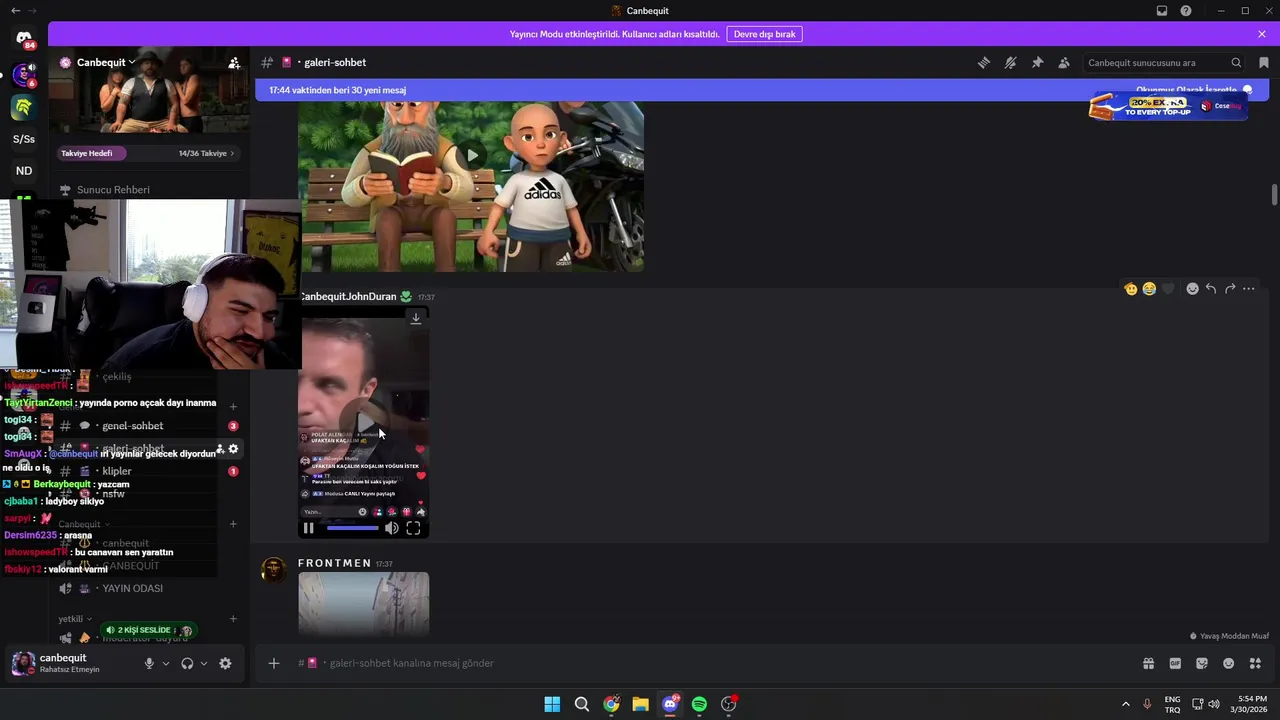Add laughing emoji quick reaction
Viewport: 1280px width, 720px height.
[x=1149, y=289]
